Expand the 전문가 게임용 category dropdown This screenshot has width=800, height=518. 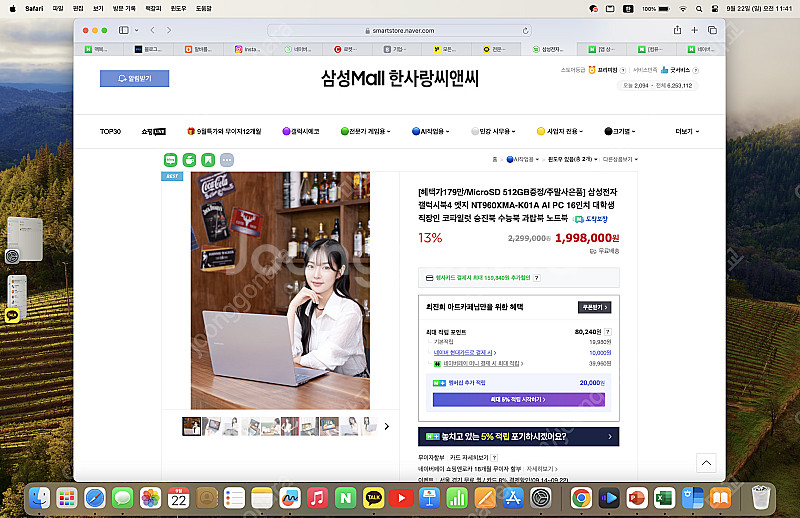(365, 131)
